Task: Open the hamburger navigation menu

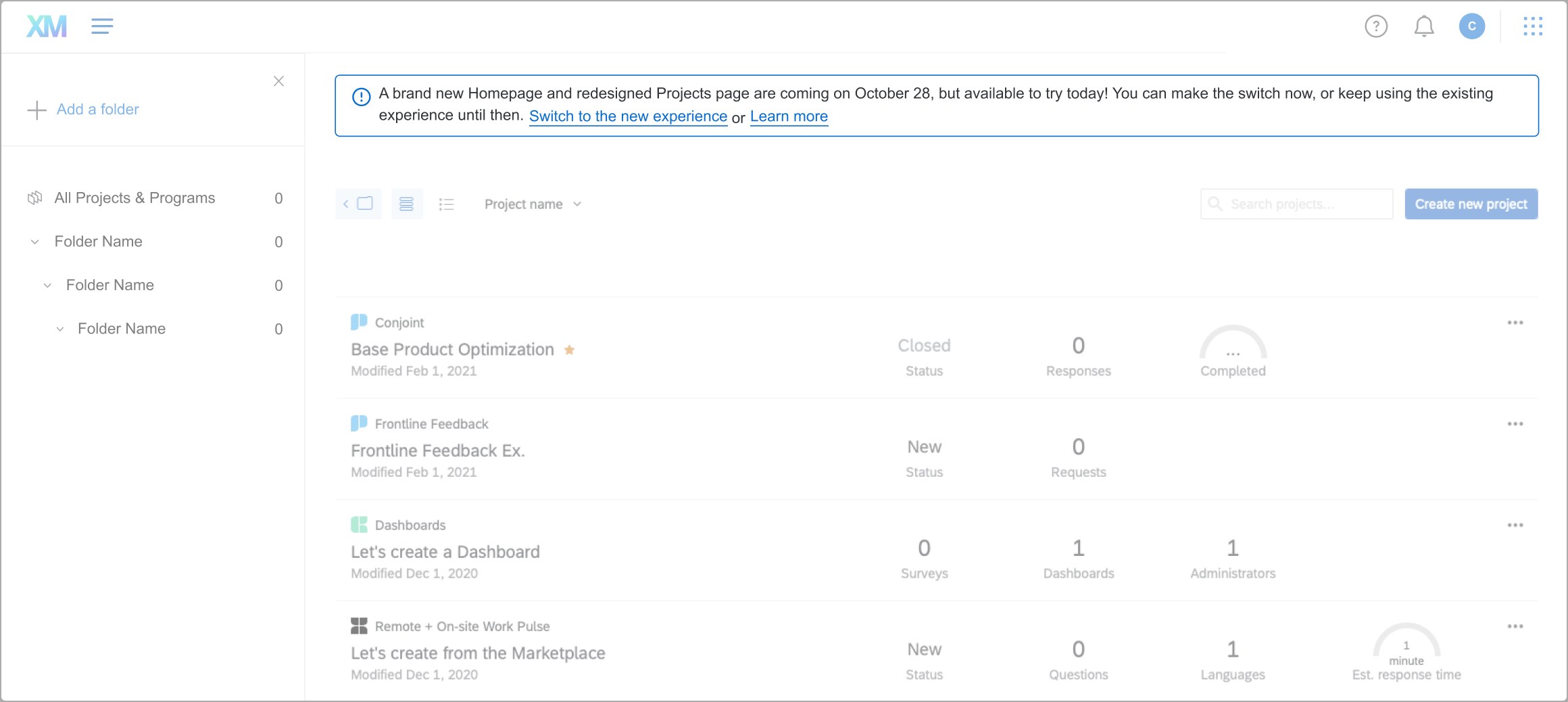Action: (x=102, y=26)
